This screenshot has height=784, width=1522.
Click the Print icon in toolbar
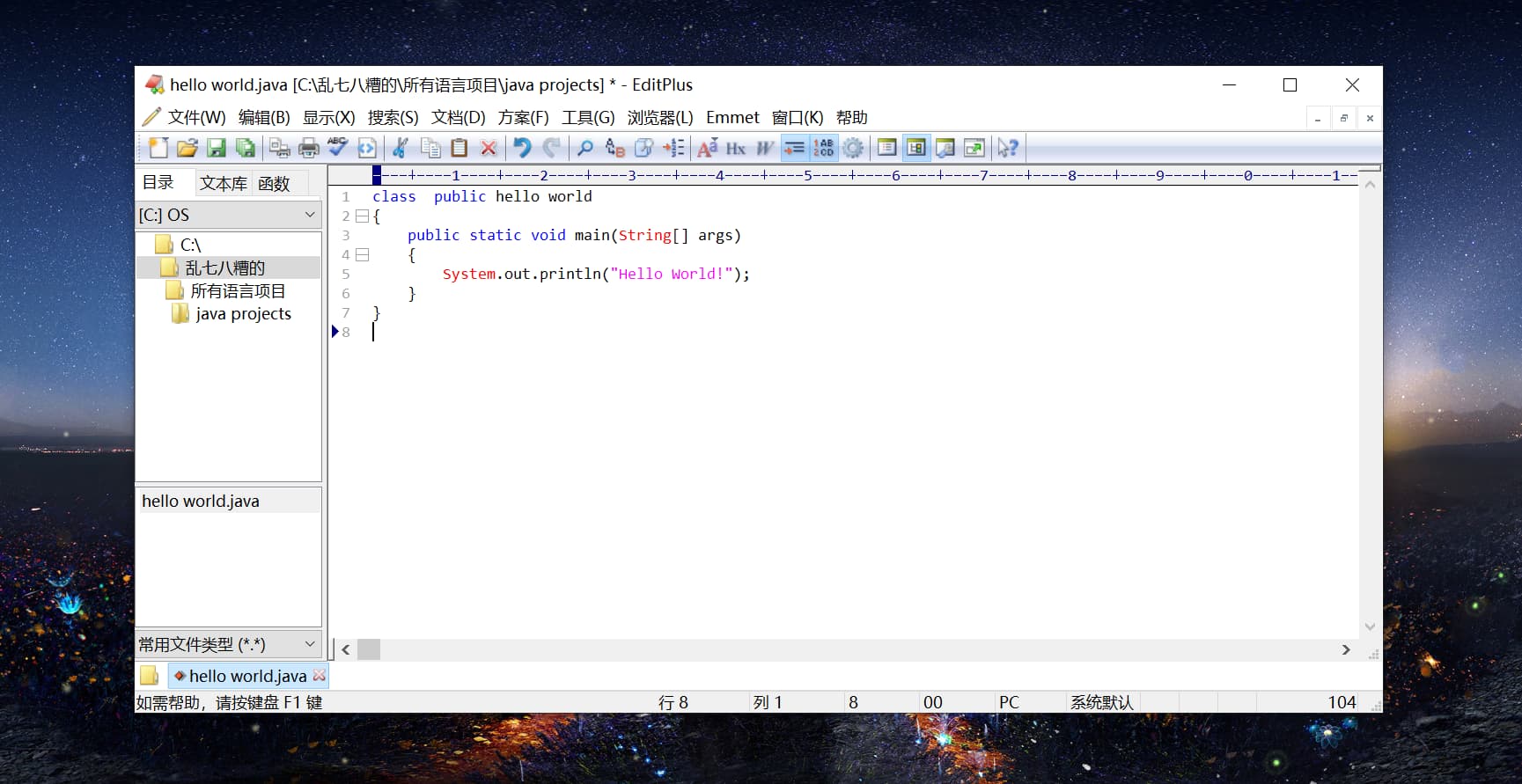[x=308, y=148]
